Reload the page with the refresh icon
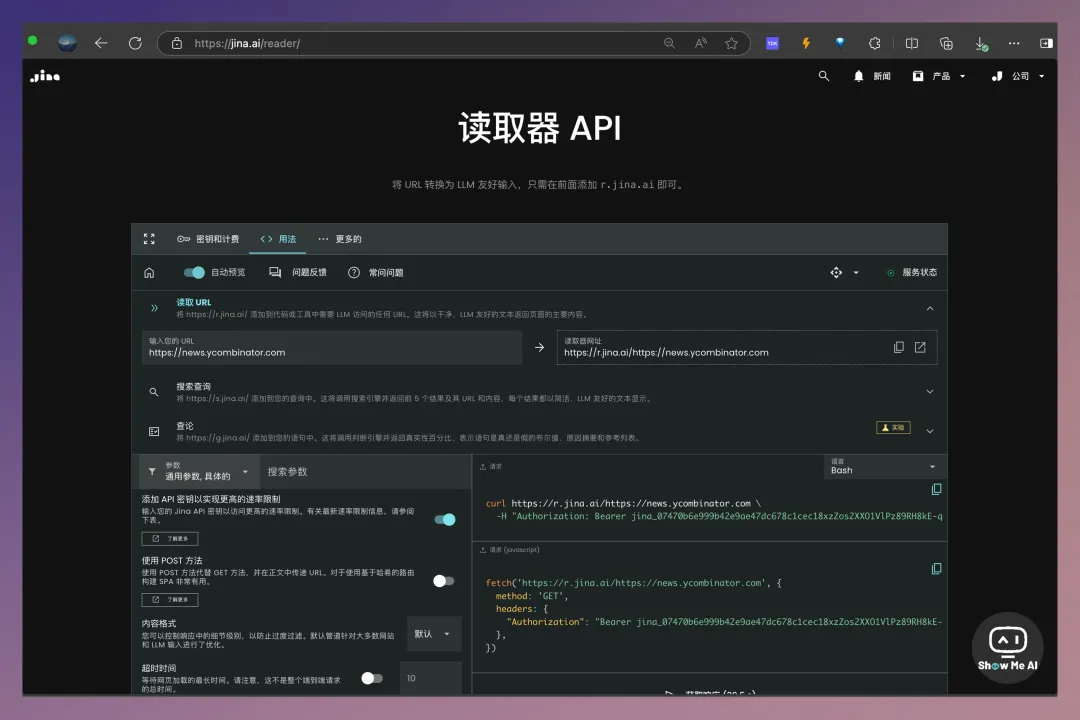The height and width of the screenshot is (720, 1080). [x=135, y=43]
